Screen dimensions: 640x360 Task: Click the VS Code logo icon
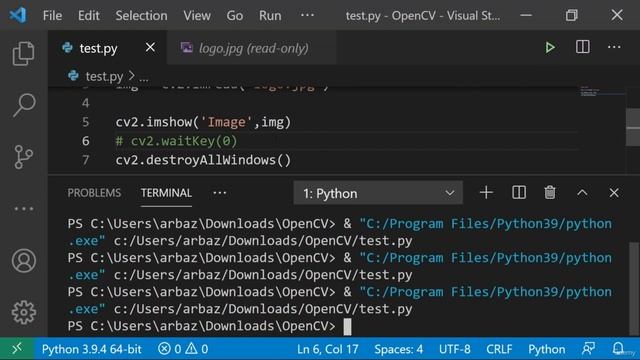tap(18, 15)
